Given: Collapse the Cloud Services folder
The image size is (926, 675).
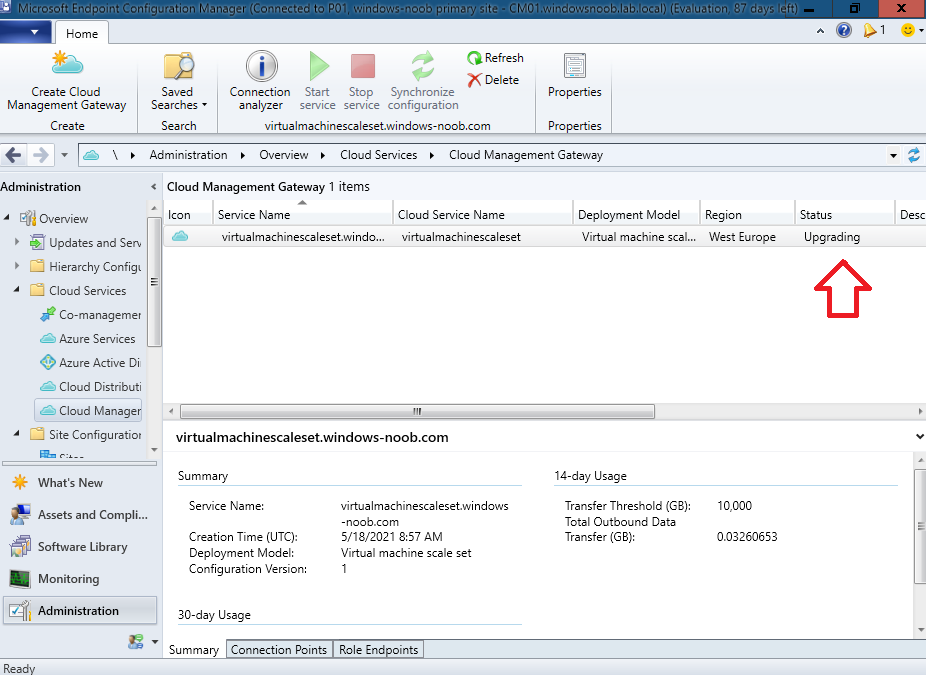Looking at the screenshot, I should pyautogui.click(x=17, y=289).
